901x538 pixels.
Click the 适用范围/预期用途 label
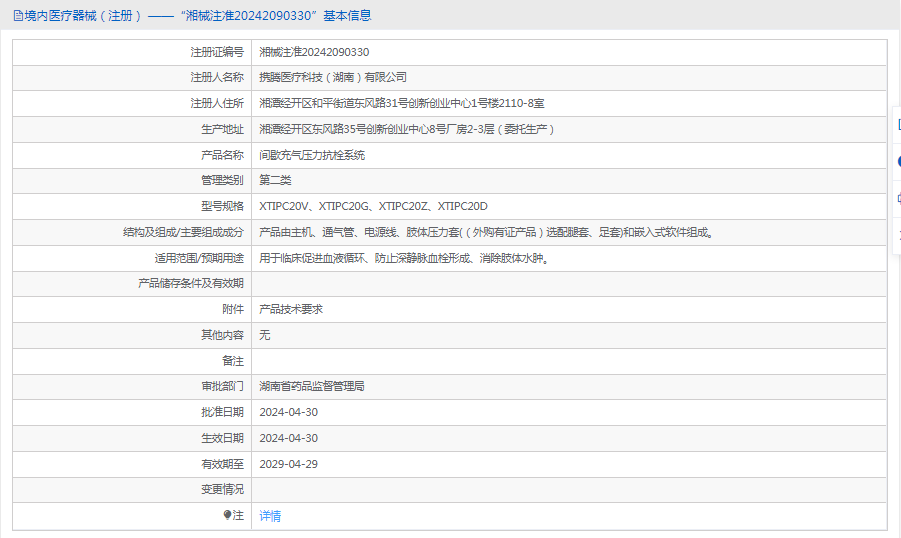pos(199,258)
